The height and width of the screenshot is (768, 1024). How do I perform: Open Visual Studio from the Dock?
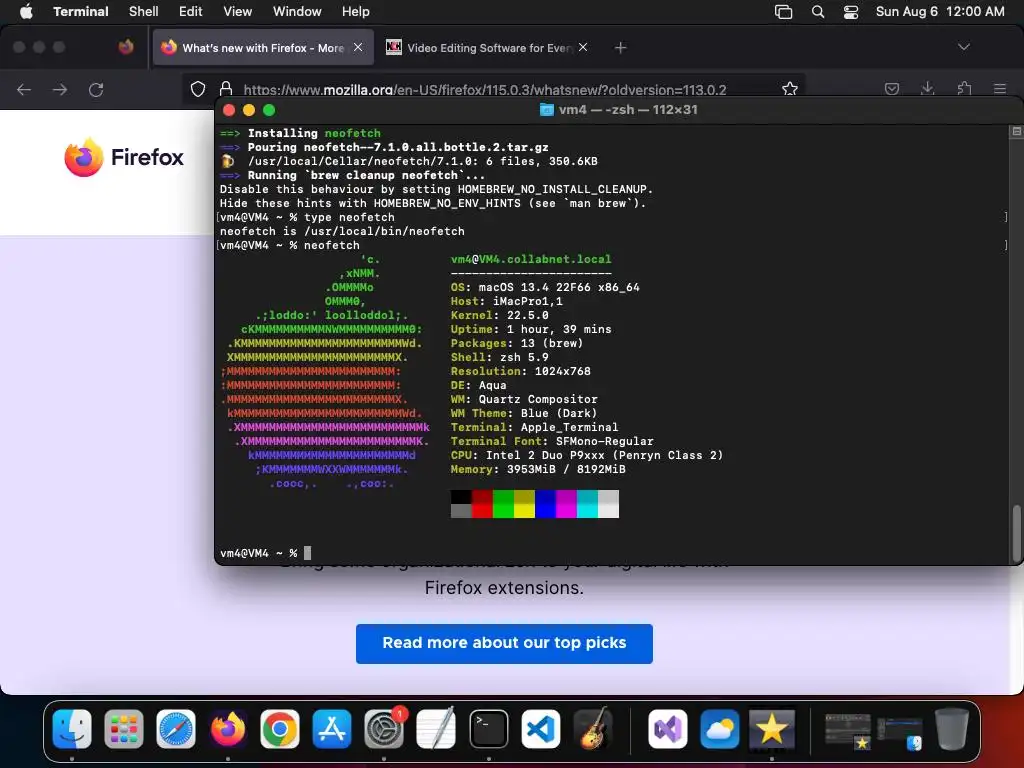coord(667,729)
